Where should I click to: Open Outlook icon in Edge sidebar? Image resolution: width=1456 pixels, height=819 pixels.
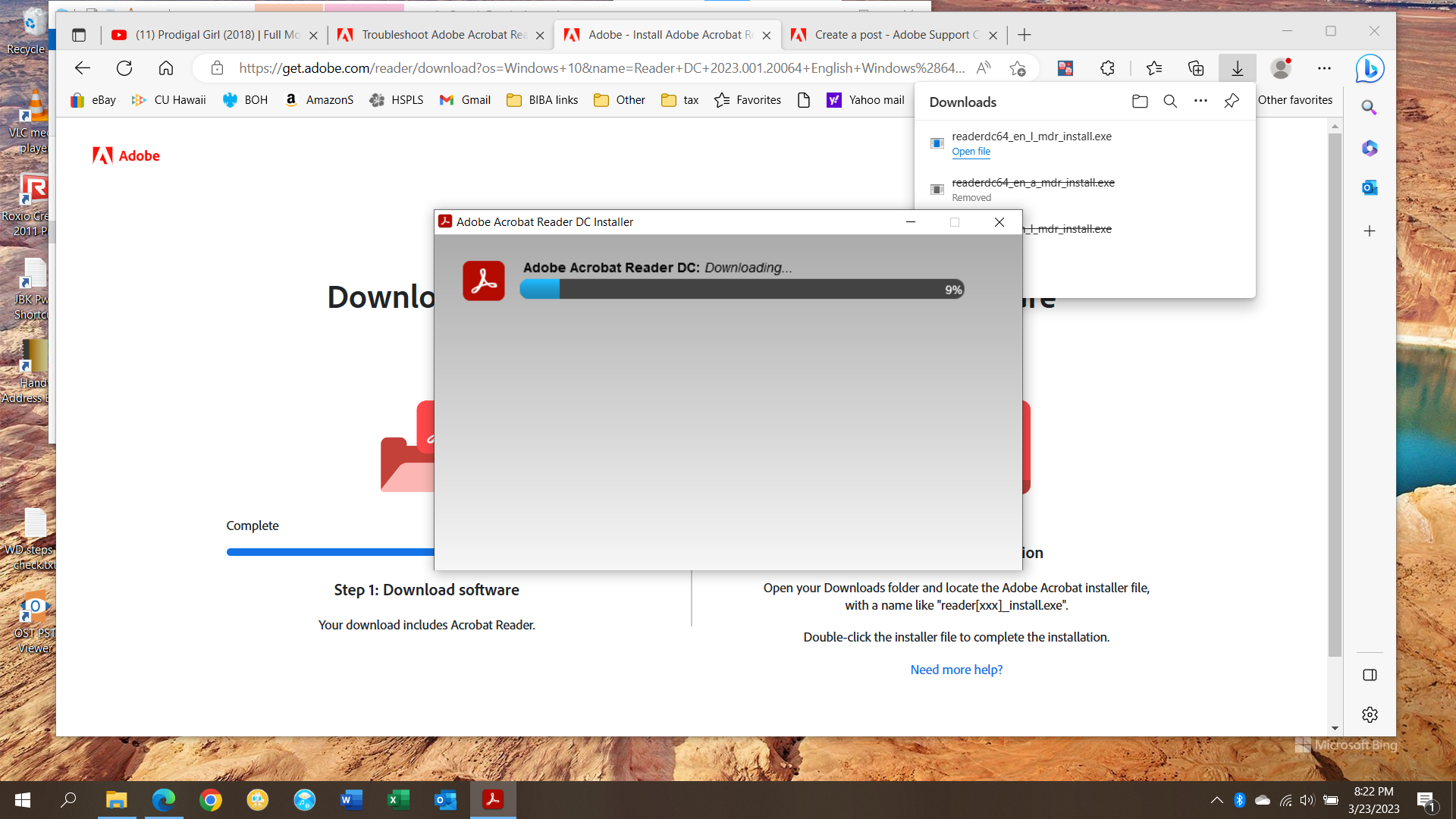click(1370, 187)
